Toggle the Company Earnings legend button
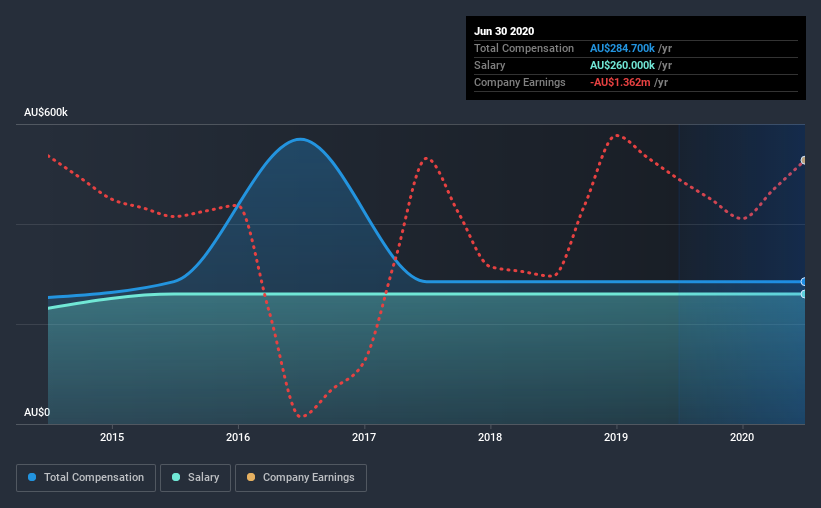This screenshot has height=508, width=821. pyautogui.click(x=301, y=478)
